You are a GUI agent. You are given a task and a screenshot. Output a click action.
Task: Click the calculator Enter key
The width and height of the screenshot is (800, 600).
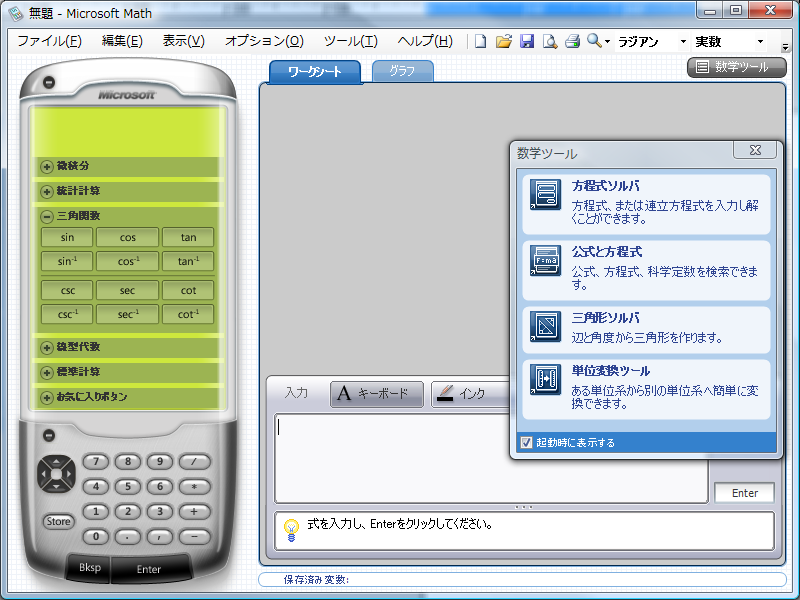pos(149,569)
